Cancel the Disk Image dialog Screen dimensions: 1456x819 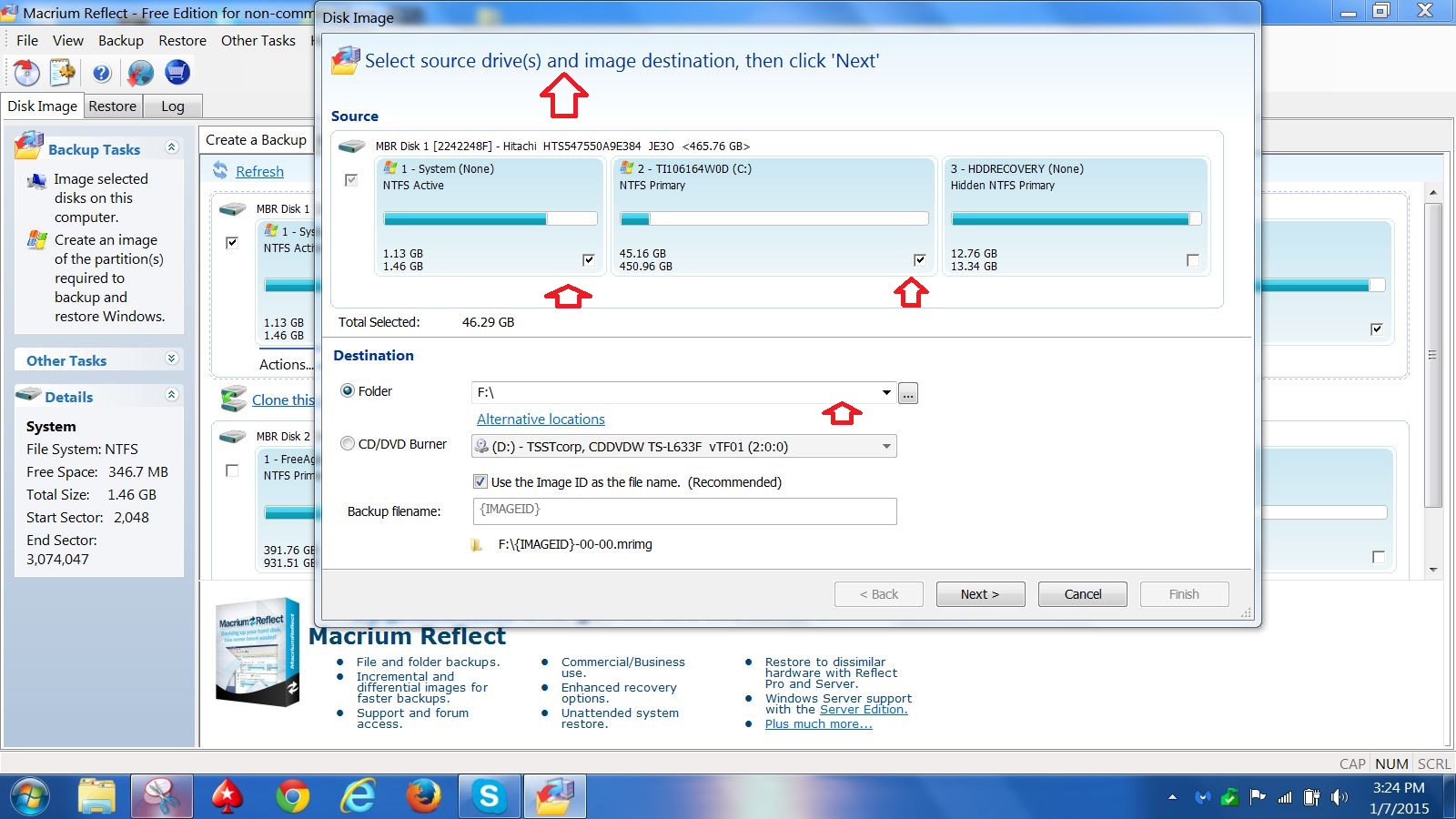[x=1083, y=594]
